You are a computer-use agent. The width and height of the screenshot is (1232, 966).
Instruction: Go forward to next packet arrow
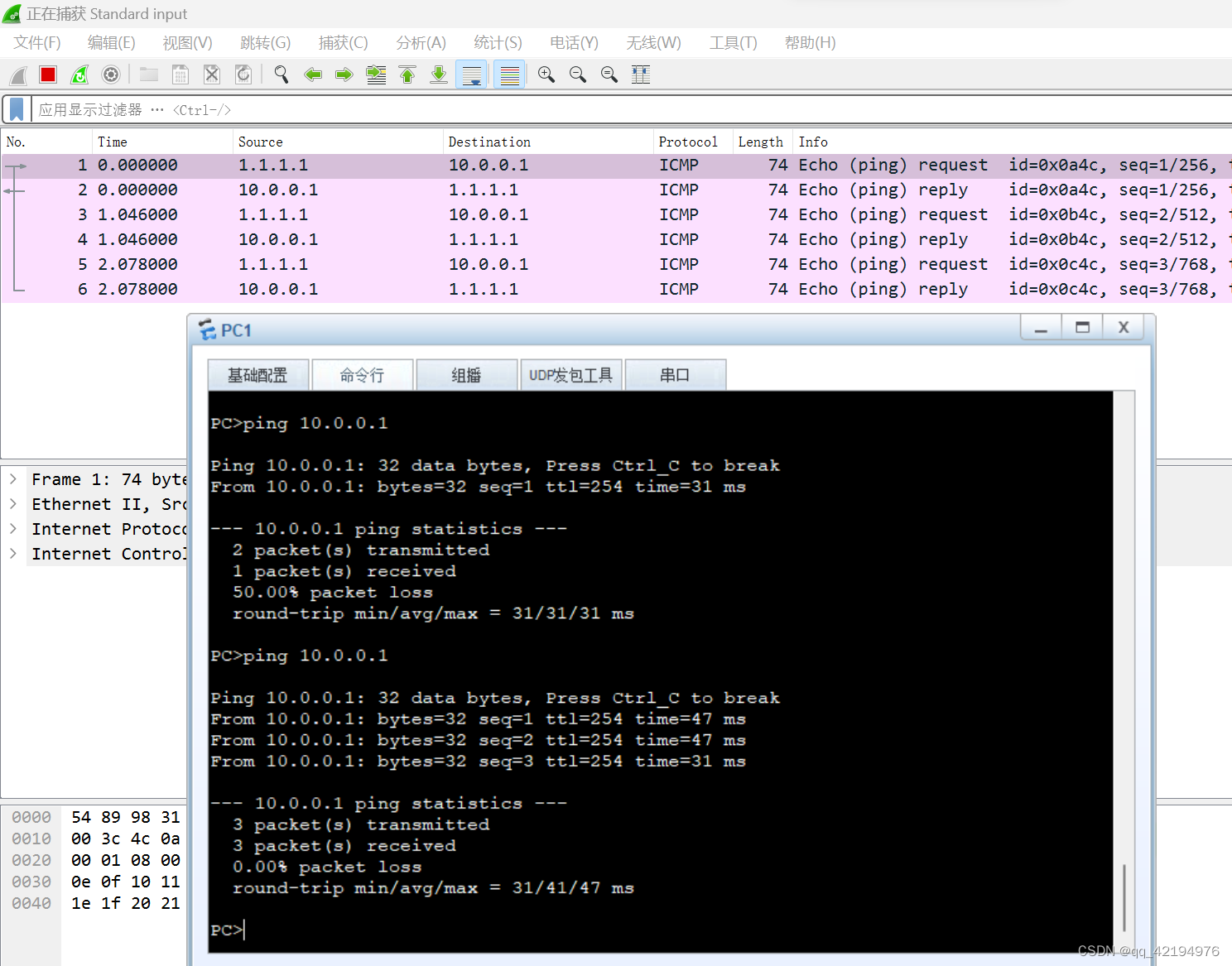344,75
